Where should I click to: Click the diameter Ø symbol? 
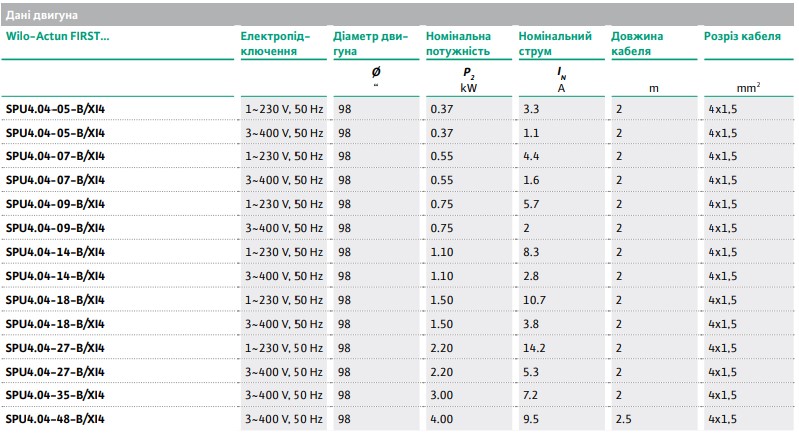pos(376,73)
